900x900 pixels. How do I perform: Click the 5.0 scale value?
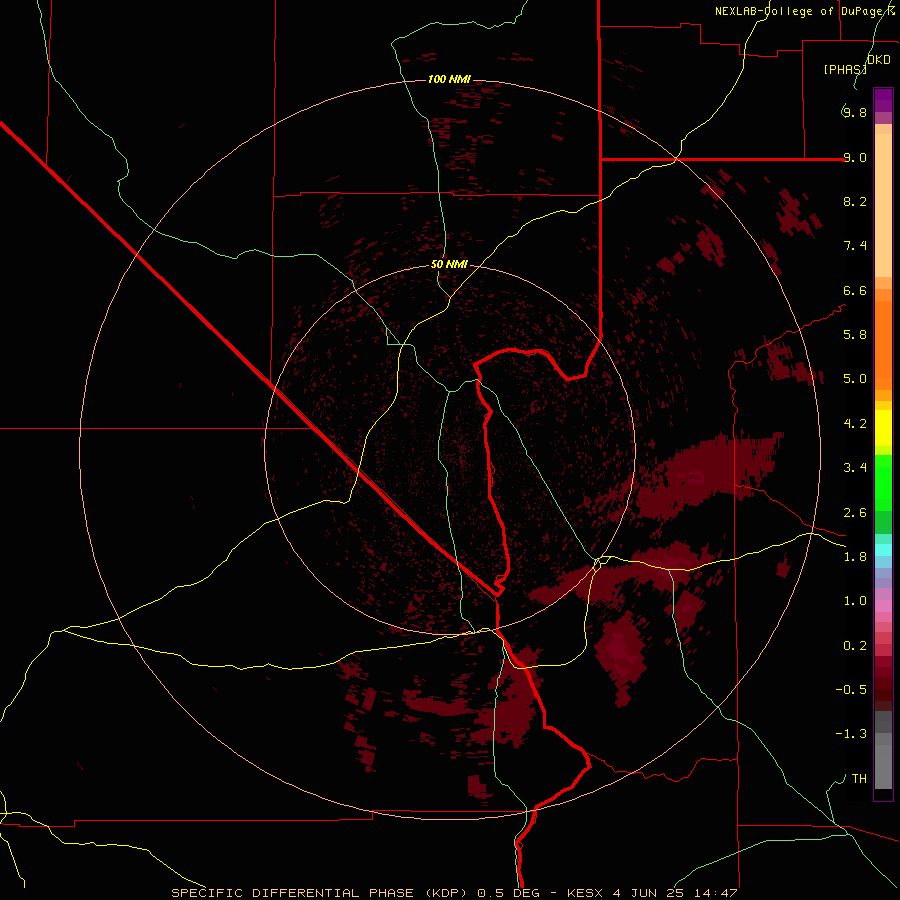pyautogui.click(x=855, y=379)
